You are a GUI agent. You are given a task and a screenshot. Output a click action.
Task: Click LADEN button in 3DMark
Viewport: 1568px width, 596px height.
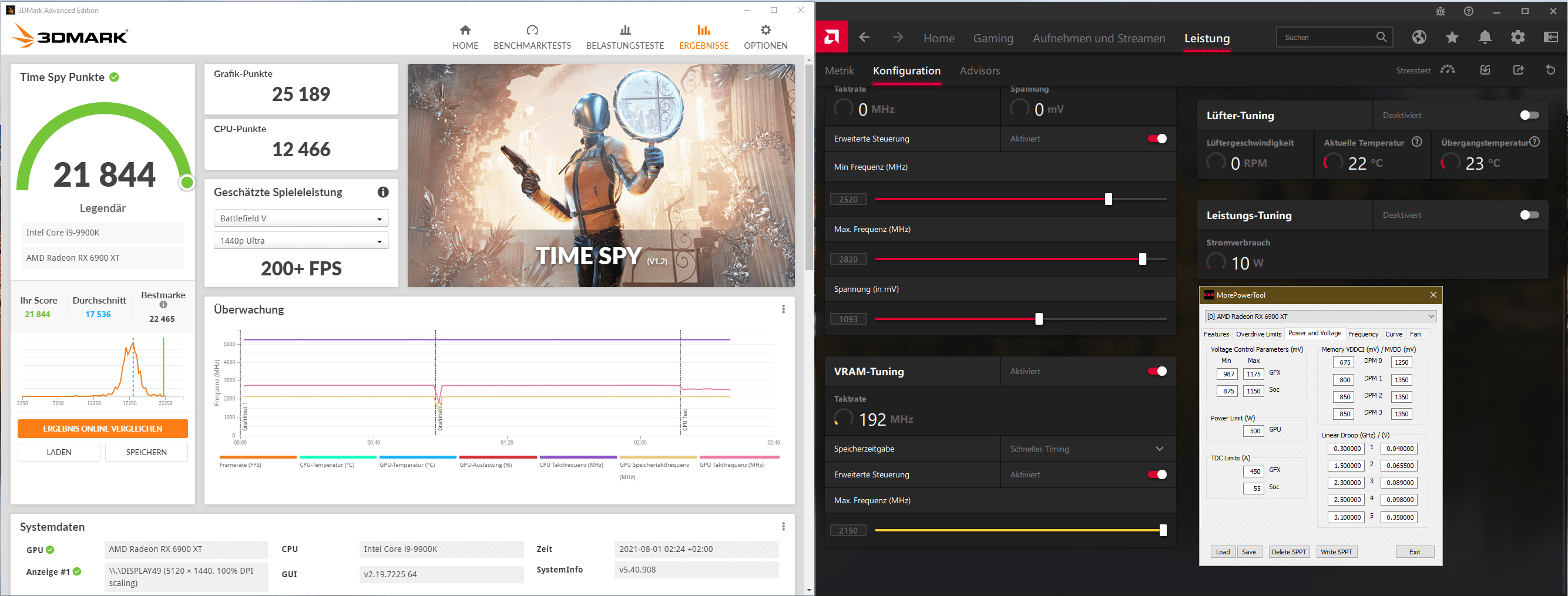[x=59, y=453]
